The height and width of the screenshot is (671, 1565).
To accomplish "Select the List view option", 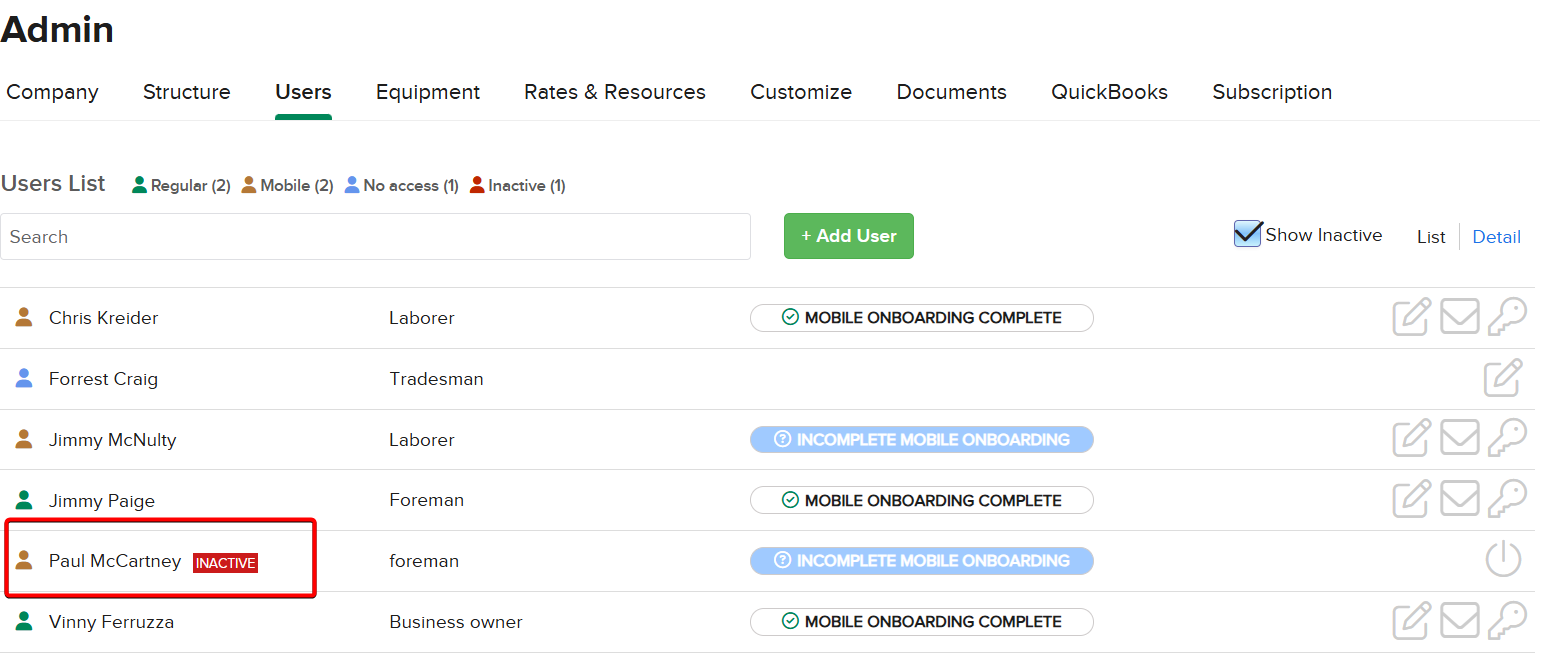I will [1431, 237].
